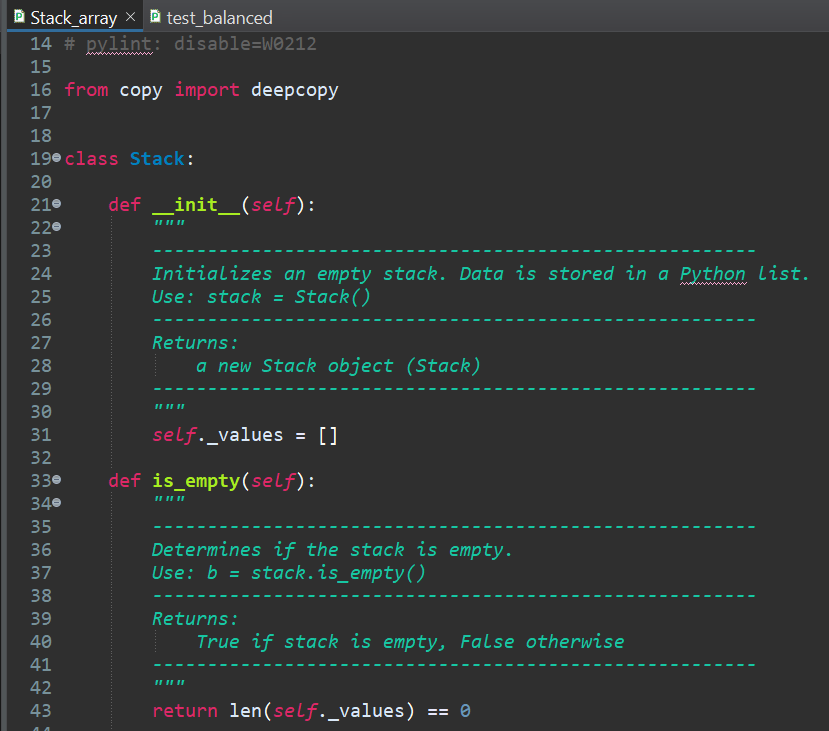Image resolution: width=829 pixels, height=731 pixels.
Task: Click 'True if stack is empty, False otherwise'
Action: (410, 642)
